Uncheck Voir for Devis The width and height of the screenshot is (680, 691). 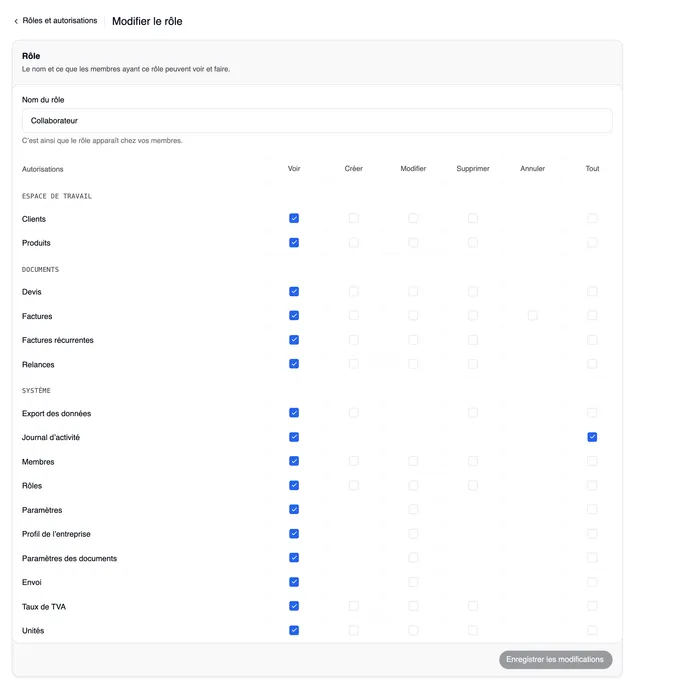pyautogui.click(x=294, y=291)
